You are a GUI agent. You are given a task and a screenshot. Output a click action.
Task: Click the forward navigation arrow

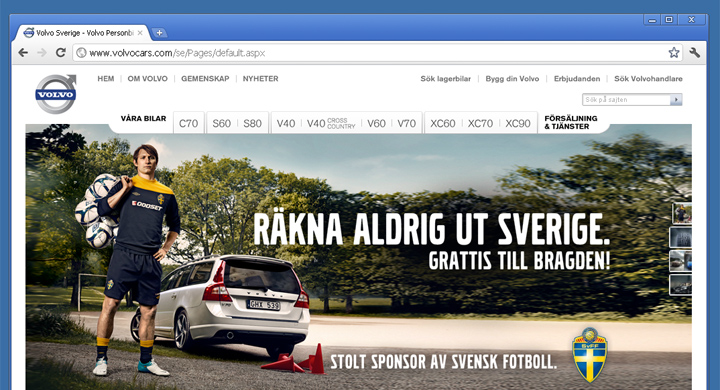click(x=42, y=53)
